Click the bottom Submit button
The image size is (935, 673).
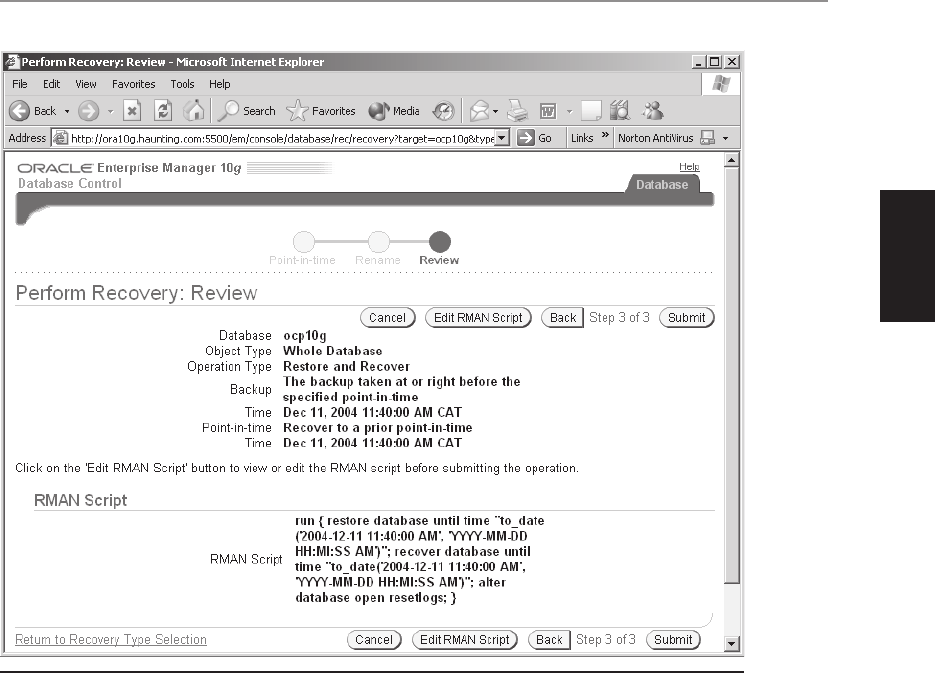[x=673, y=640]
